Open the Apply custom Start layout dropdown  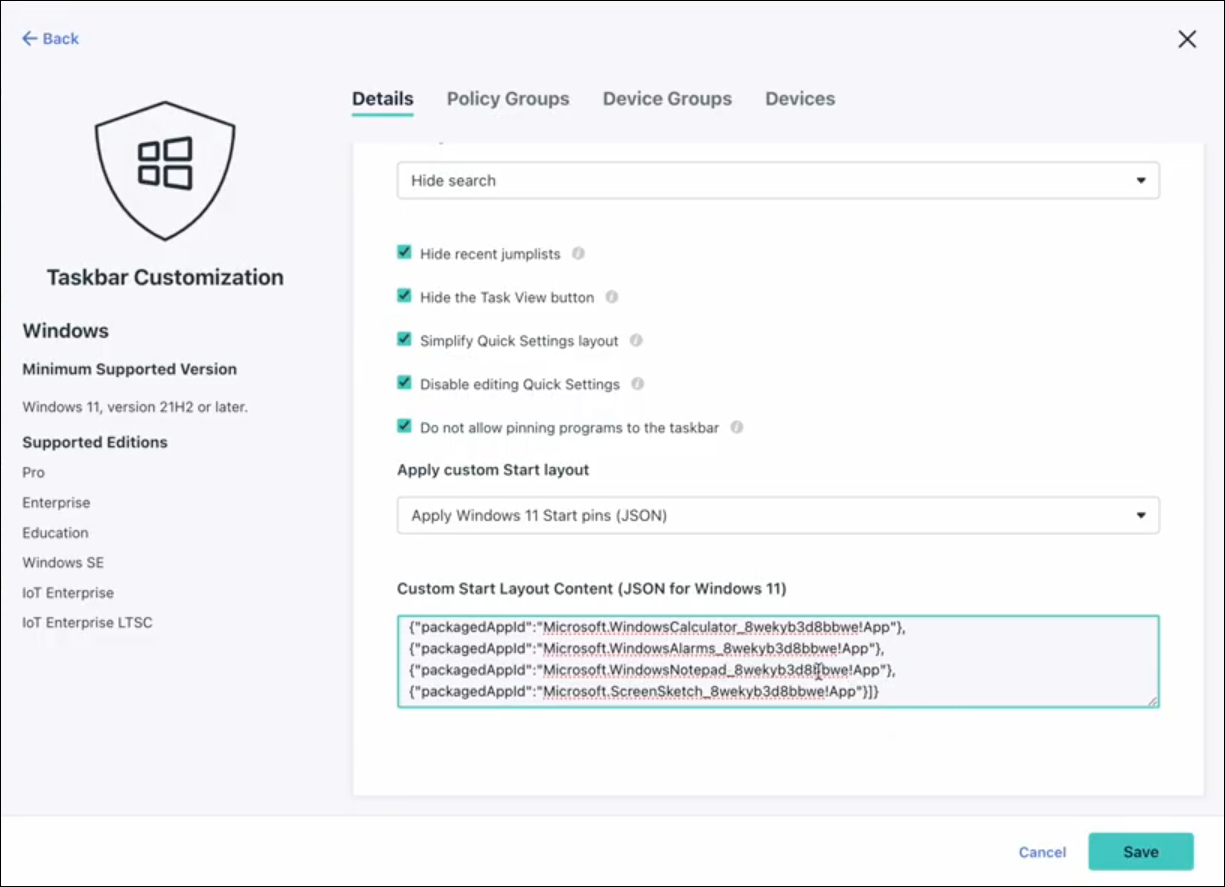(778, 515)
